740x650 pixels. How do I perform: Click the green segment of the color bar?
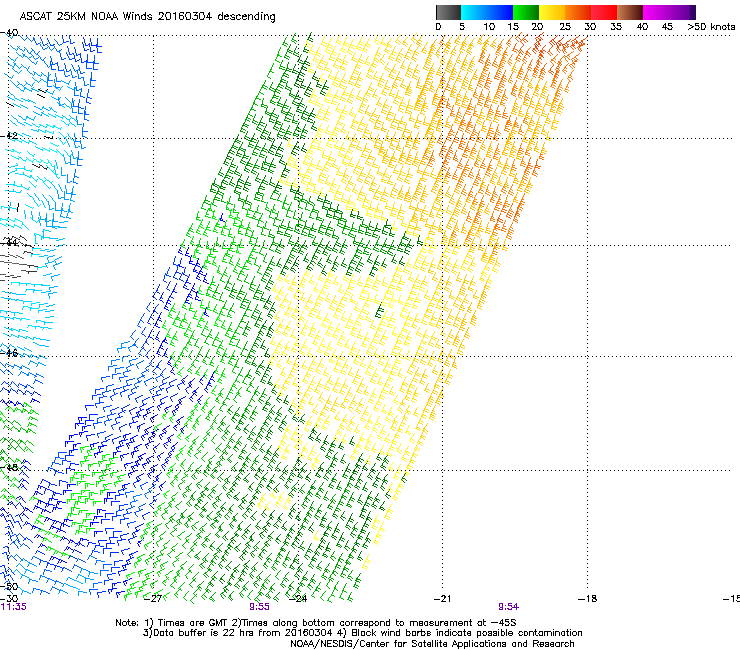[526, 12]
